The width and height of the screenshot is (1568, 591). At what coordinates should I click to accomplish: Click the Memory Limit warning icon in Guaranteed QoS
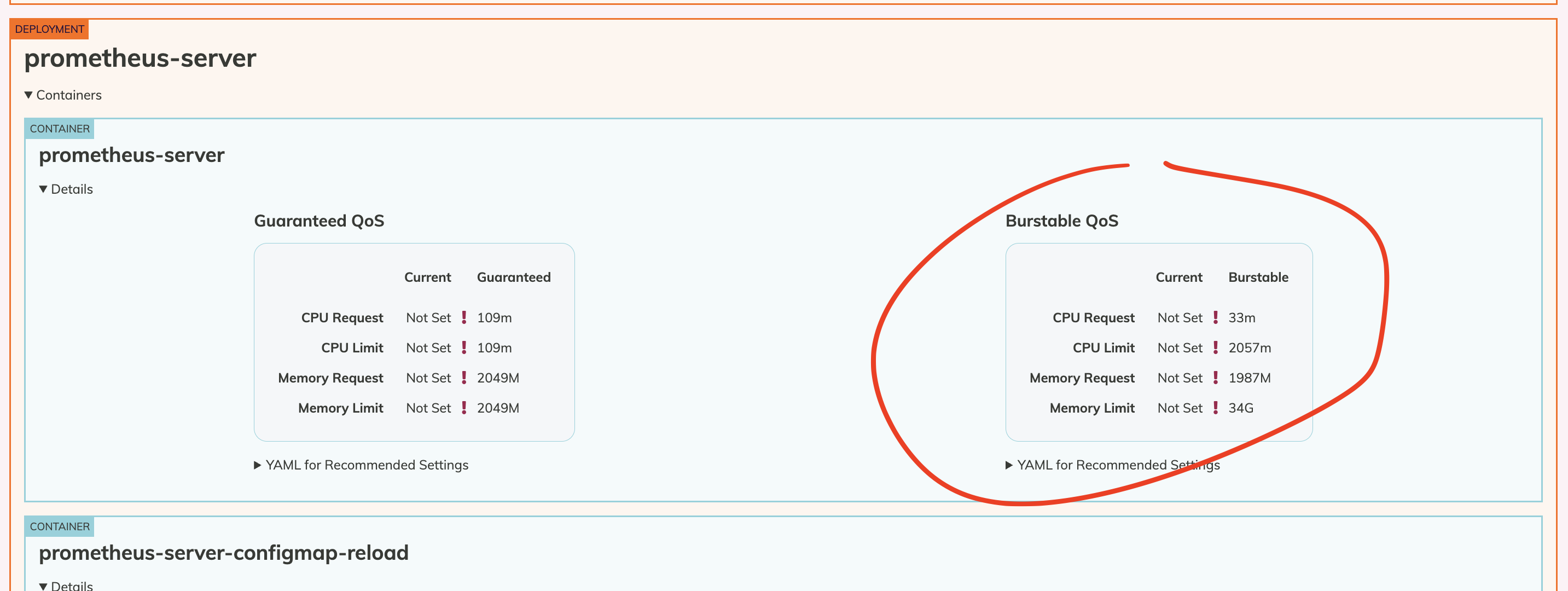[464, 408]
